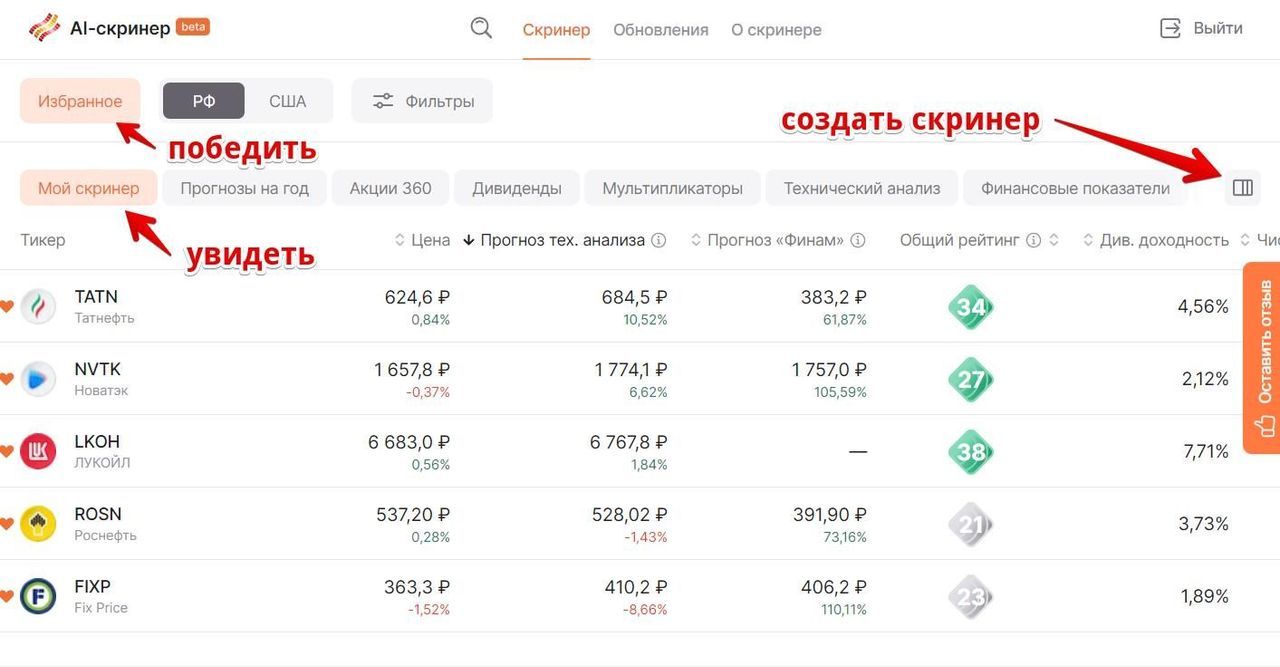
Task: Sort by Общий рейтинг arrows
Action: (1053, 240)
